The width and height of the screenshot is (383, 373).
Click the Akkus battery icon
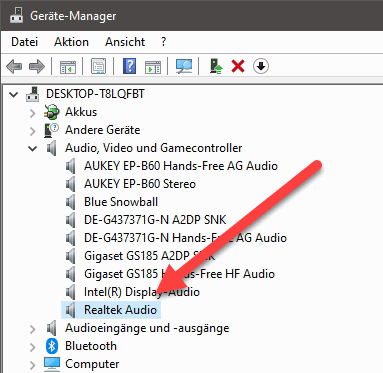51,112
